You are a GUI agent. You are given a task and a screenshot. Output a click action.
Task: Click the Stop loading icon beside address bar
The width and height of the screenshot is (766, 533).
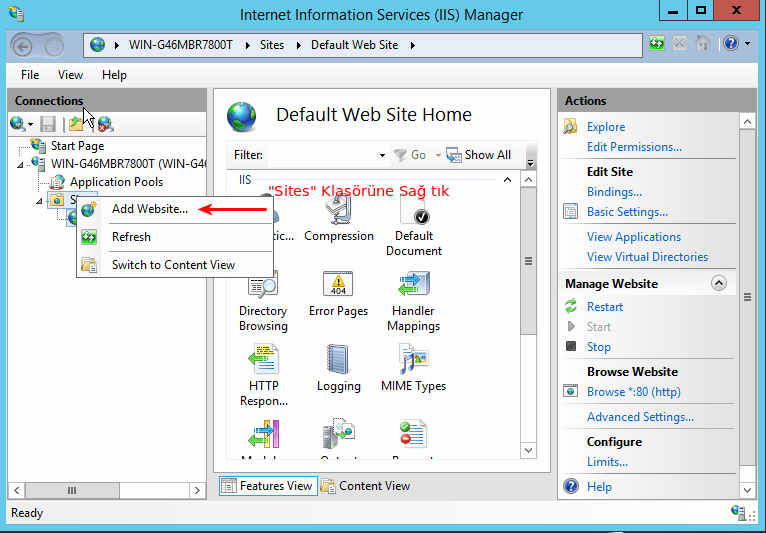click(680, 44)
